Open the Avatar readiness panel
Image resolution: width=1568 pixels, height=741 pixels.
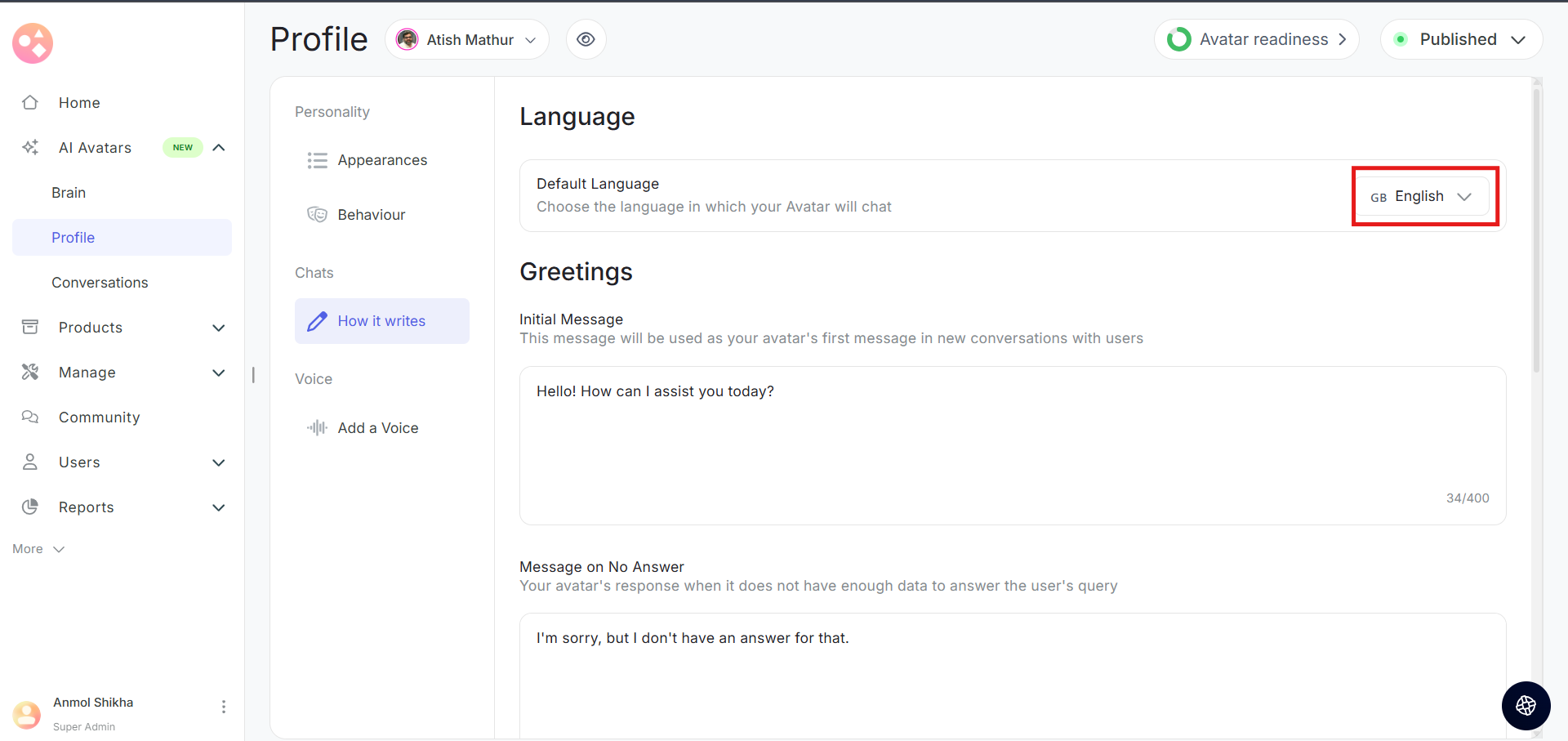click(x=1256, y=39)
